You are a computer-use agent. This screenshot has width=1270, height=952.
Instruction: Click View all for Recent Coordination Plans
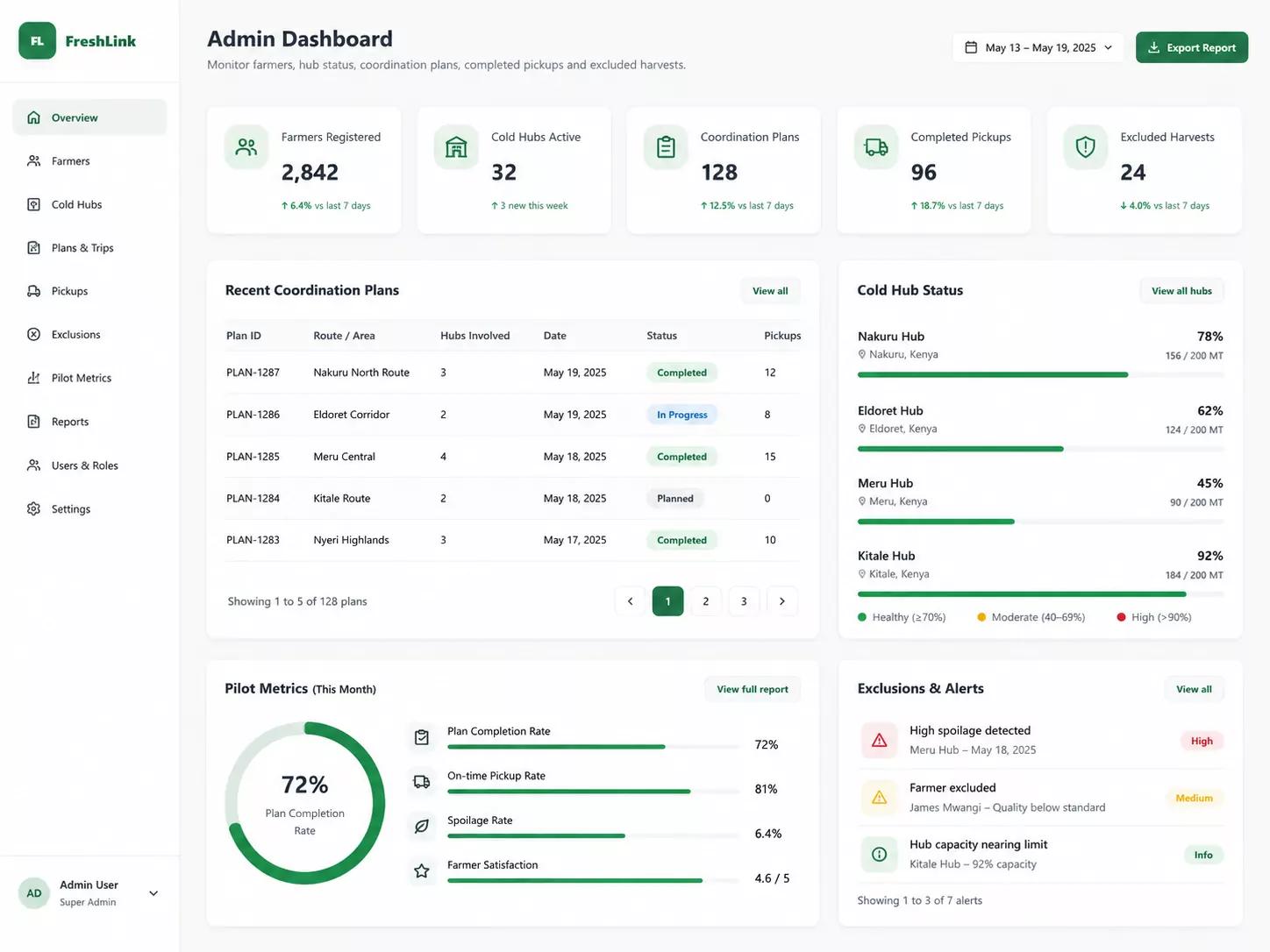tap(770, 291)
